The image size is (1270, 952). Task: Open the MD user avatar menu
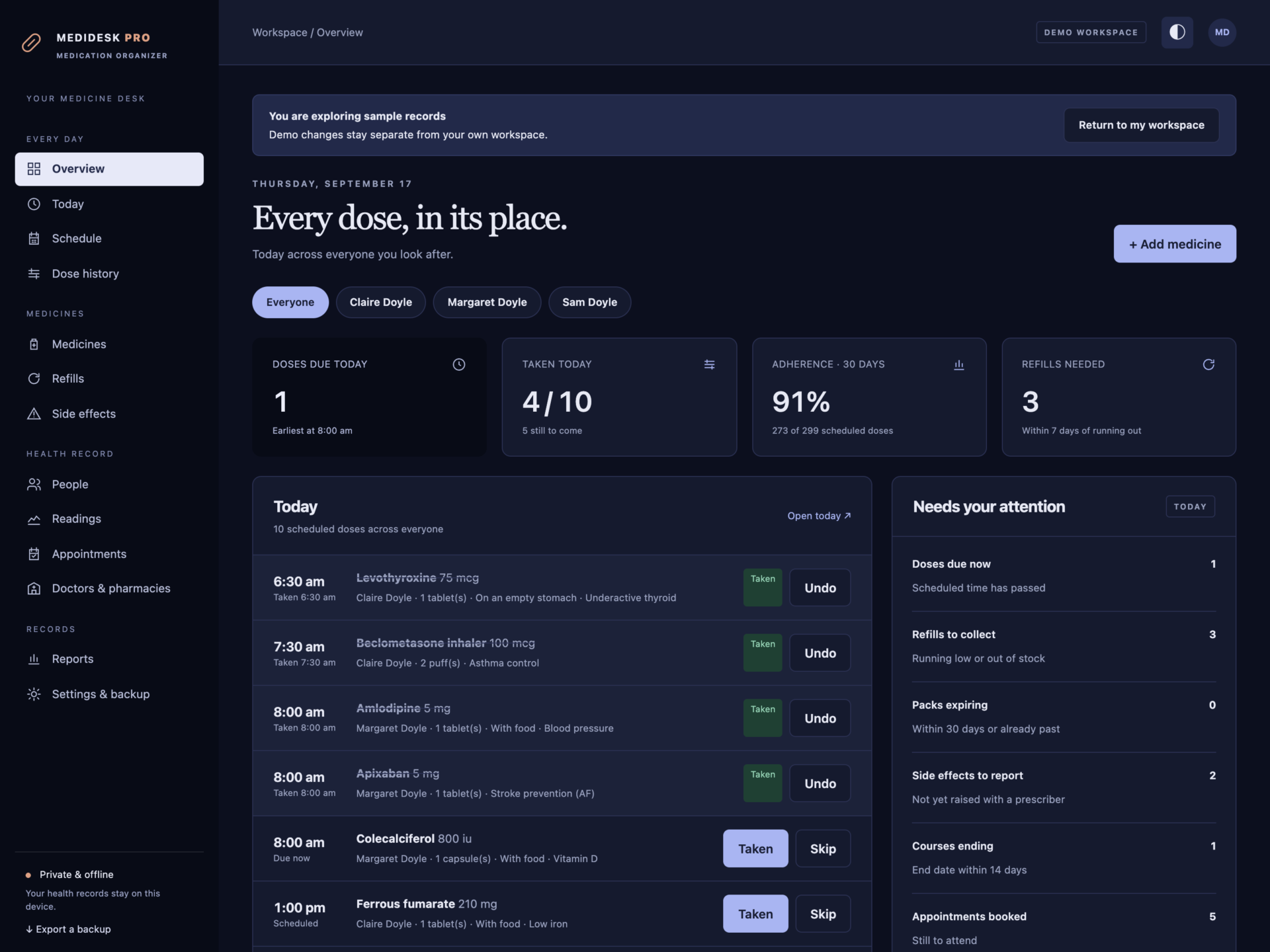click(x=1222, y=32)
